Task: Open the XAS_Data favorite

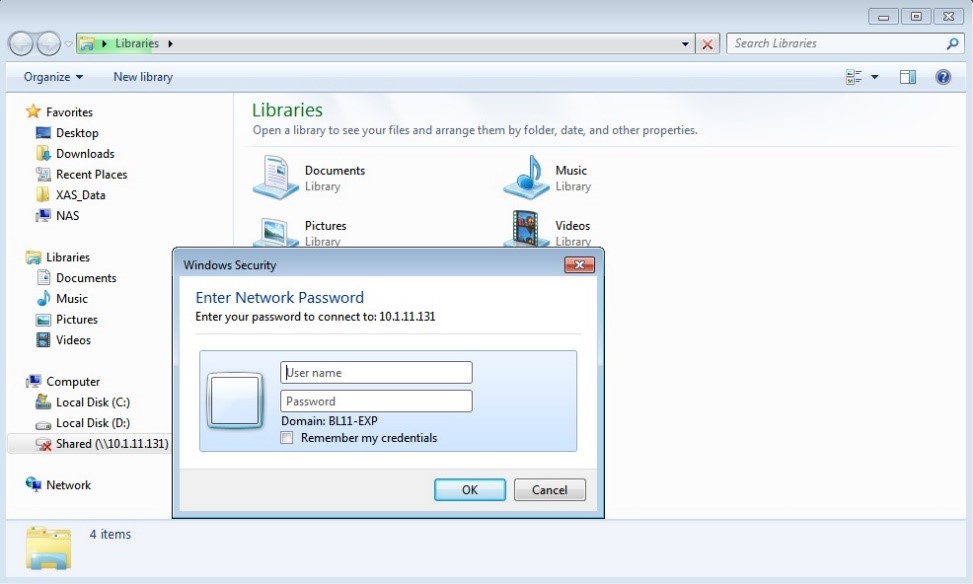Action: (x=81, y=195)
